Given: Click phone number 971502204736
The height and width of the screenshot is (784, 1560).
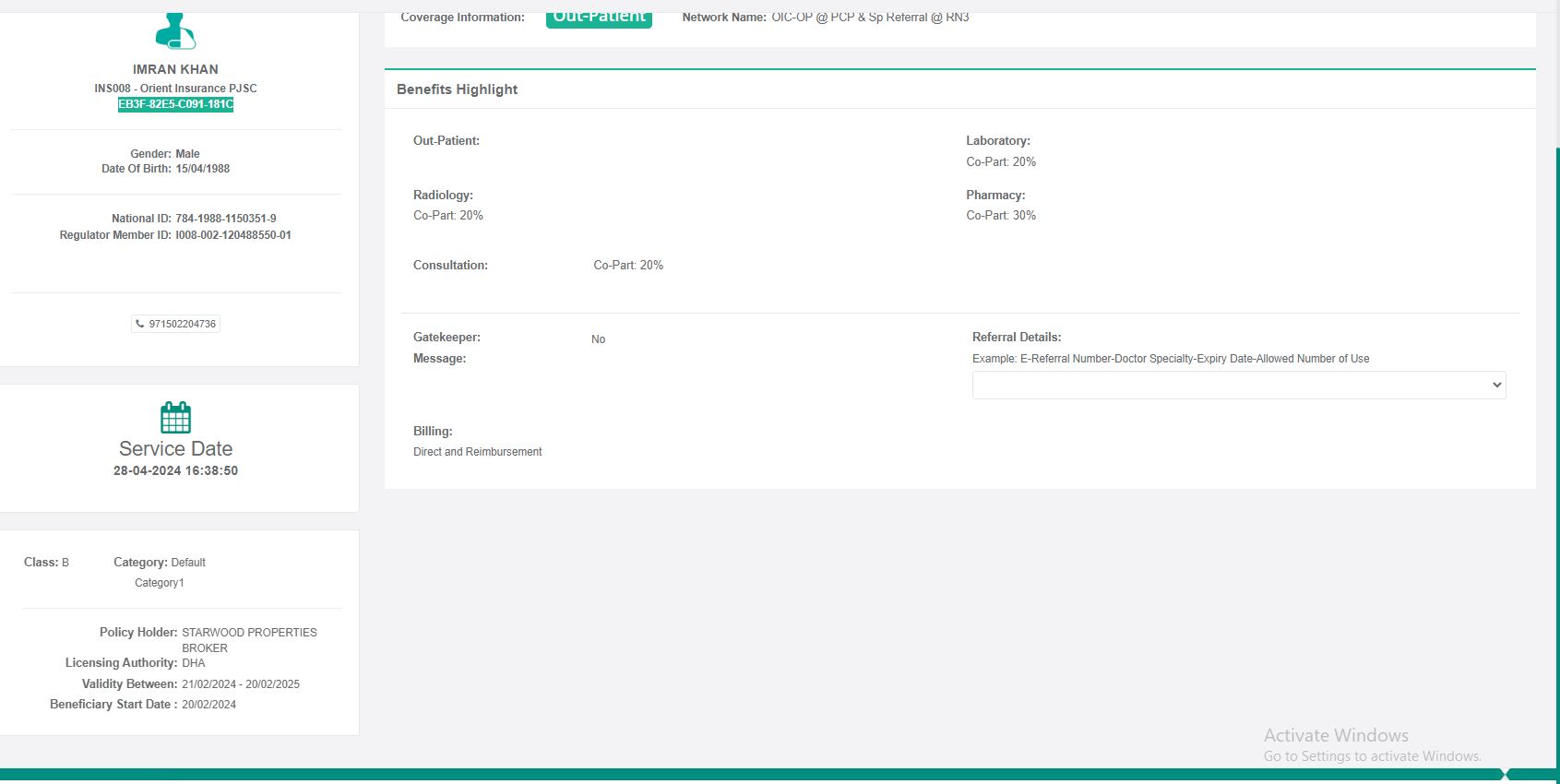Looking at the screenshot, I should (182, 324).
